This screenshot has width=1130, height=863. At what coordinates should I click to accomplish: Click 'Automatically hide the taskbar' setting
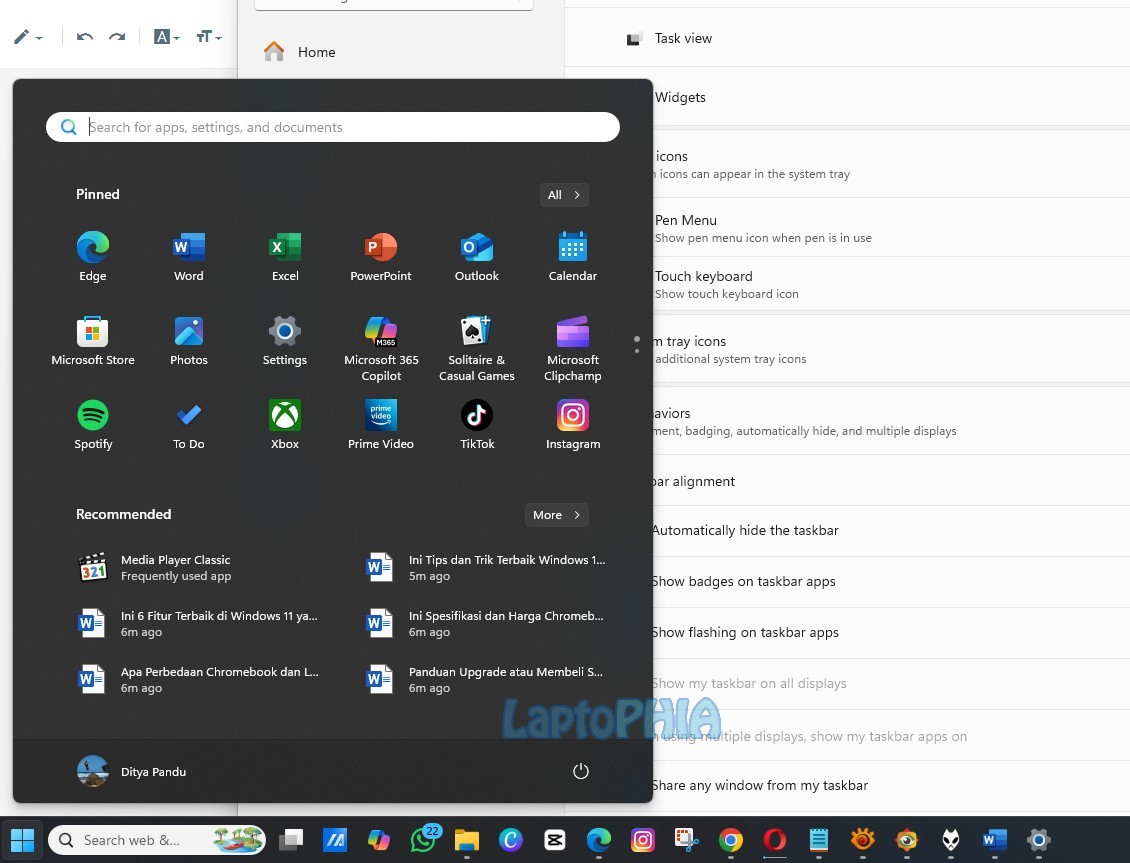point(891,531)
